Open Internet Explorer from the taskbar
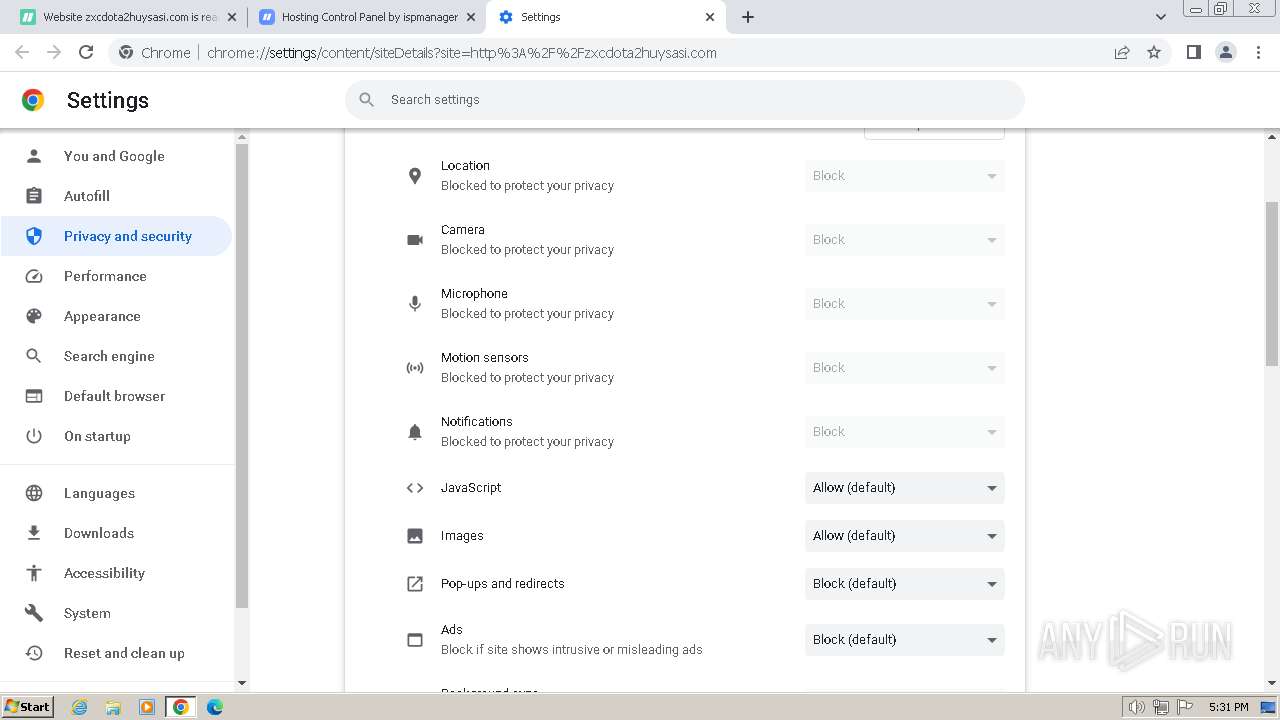 [80, 707]
